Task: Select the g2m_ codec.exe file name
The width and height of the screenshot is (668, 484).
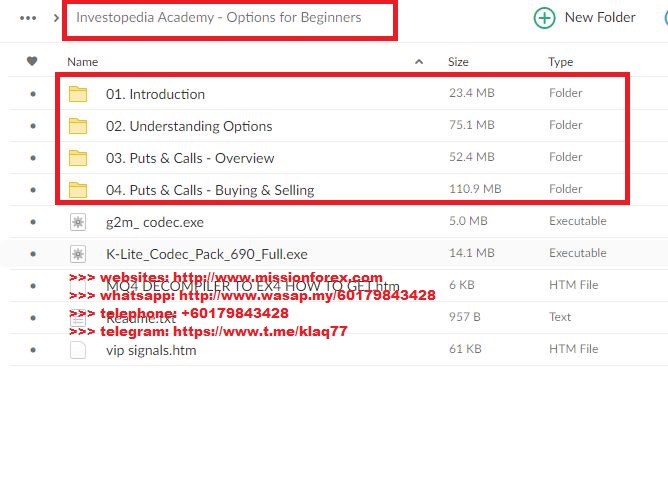Action: [x=155, y=222]
